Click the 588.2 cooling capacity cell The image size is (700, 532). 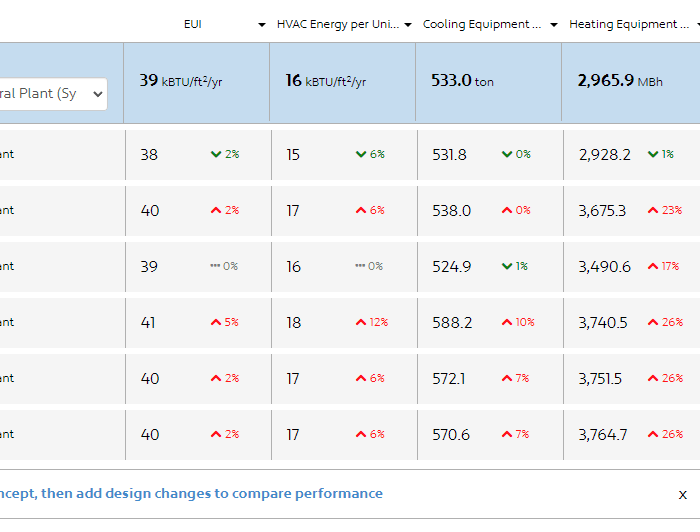pyautogui.click(x=452, y=323)
